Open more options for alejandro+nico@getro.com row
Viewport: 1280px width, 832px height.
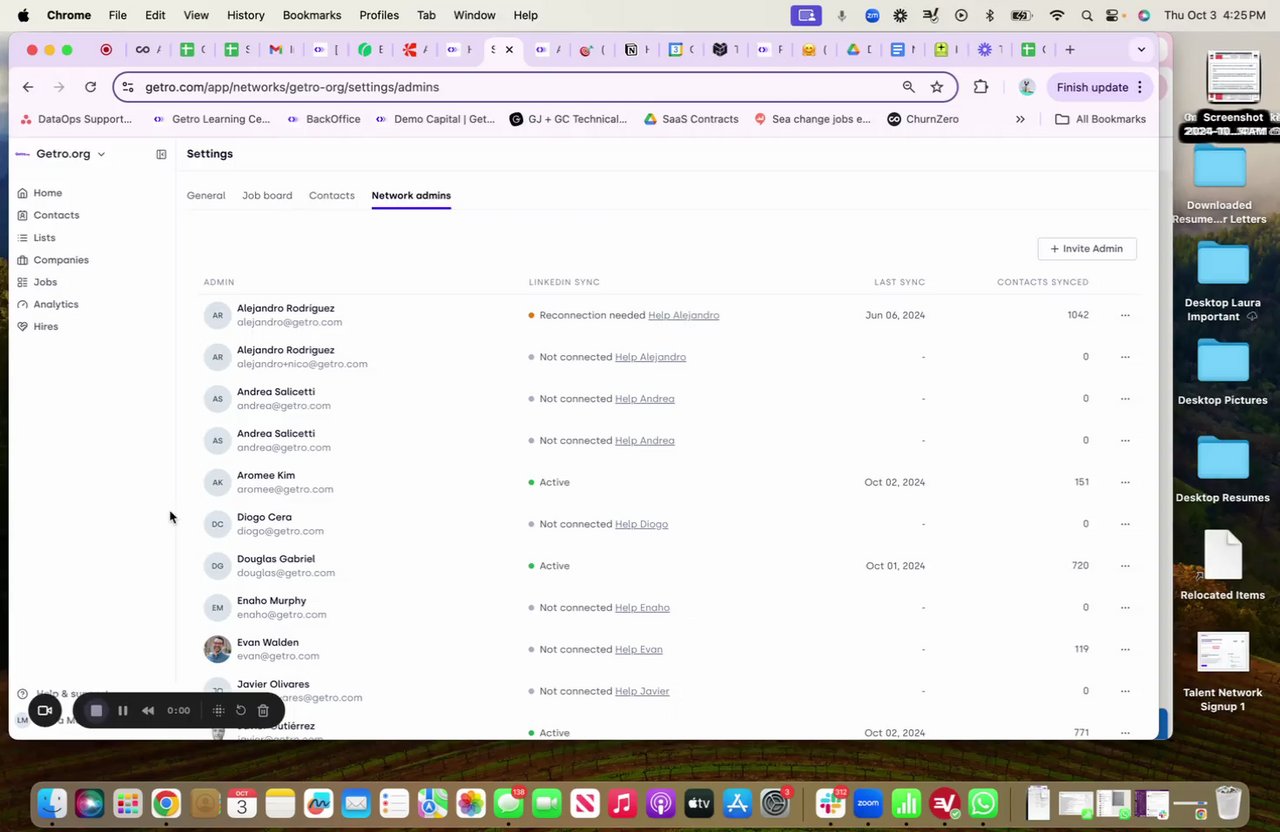click(x=1125, y=357)
